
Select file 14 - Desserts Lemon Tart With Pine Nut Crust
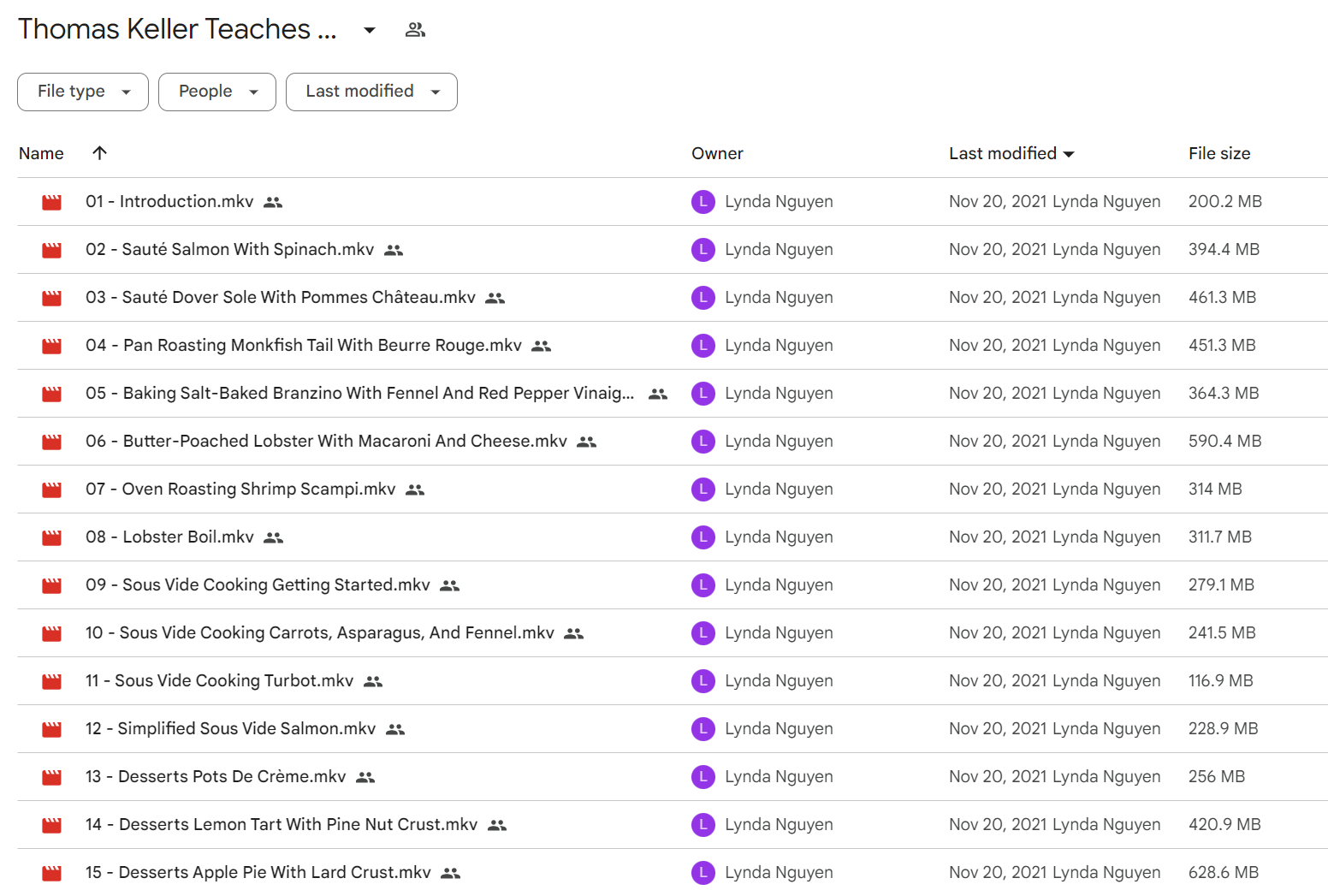282,825
